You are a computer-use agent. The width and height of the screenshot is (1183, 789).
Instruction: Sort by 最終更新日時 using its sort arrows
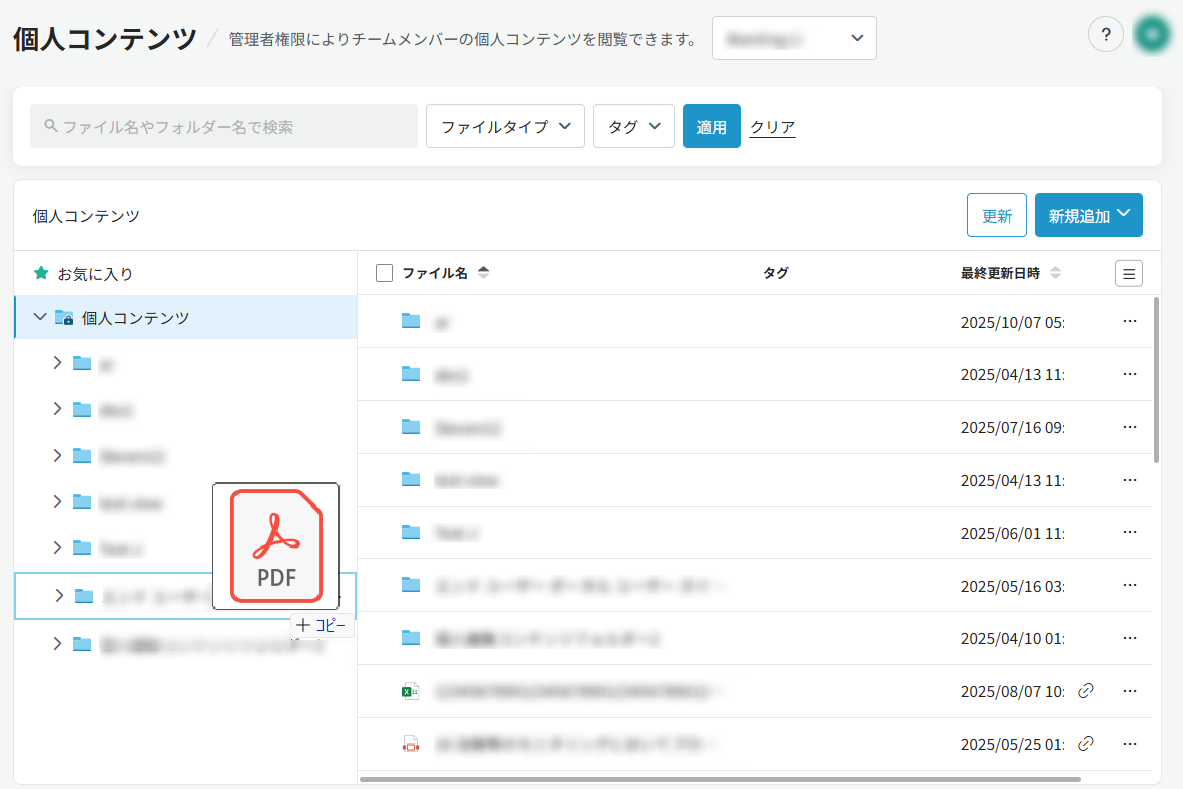click(x=1055, y=272)
